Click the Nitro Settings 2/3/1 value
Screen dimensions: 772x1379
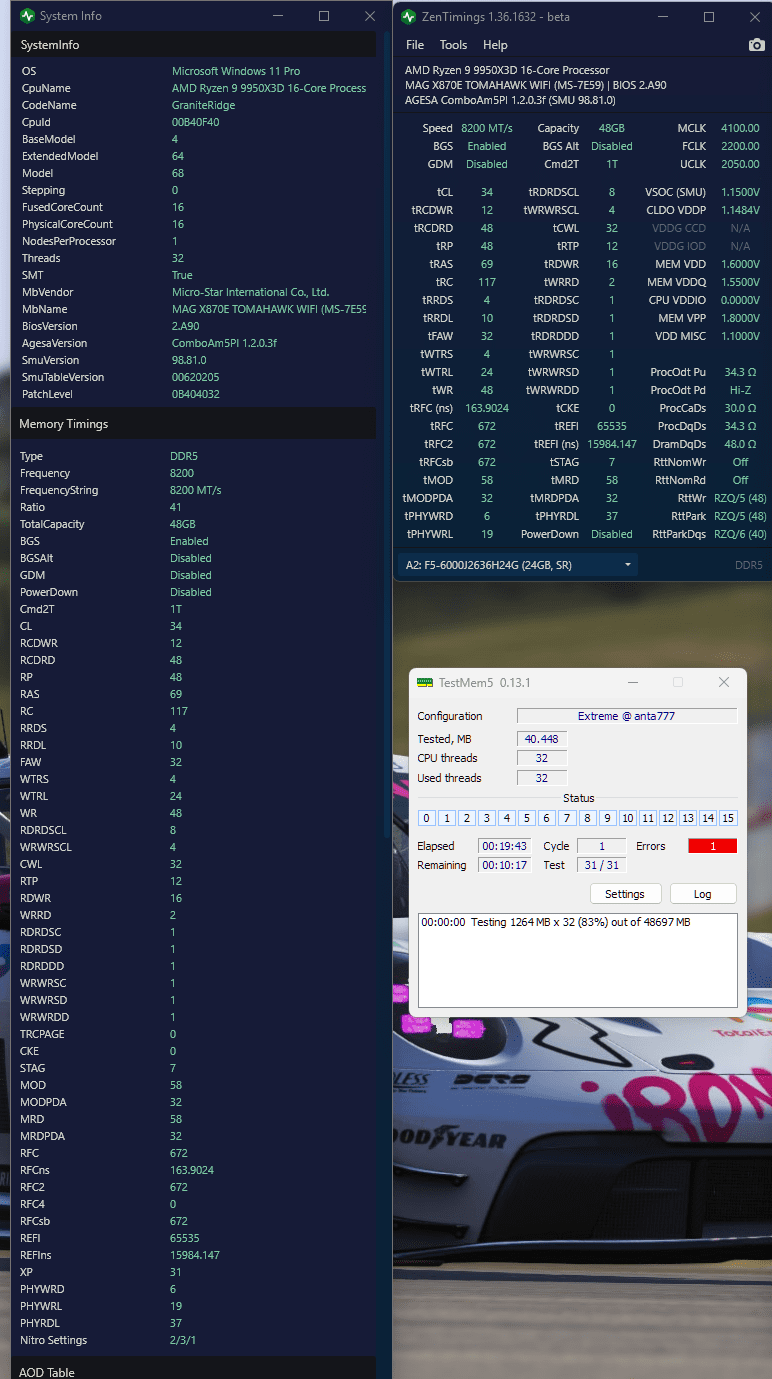pos(183,1340)
